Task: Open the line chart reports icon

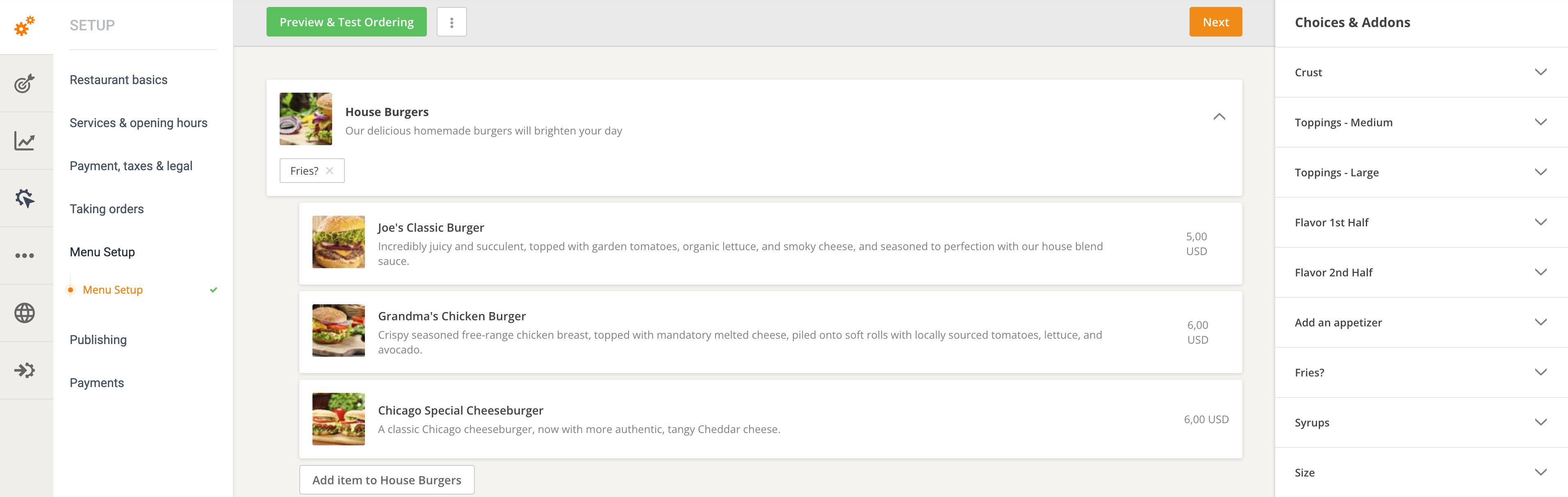Action: coord(25,141)
